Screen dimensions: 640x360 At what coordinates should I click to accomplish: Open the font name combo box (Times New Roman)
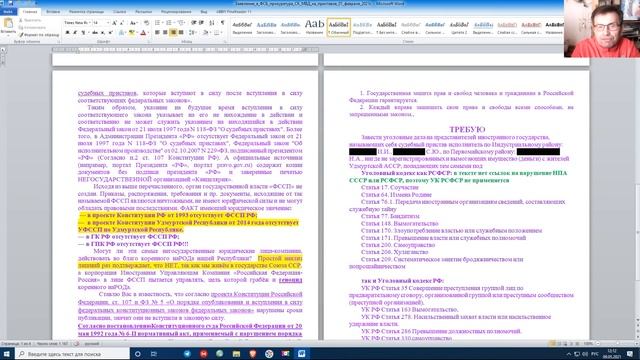[x=78, y=23]
